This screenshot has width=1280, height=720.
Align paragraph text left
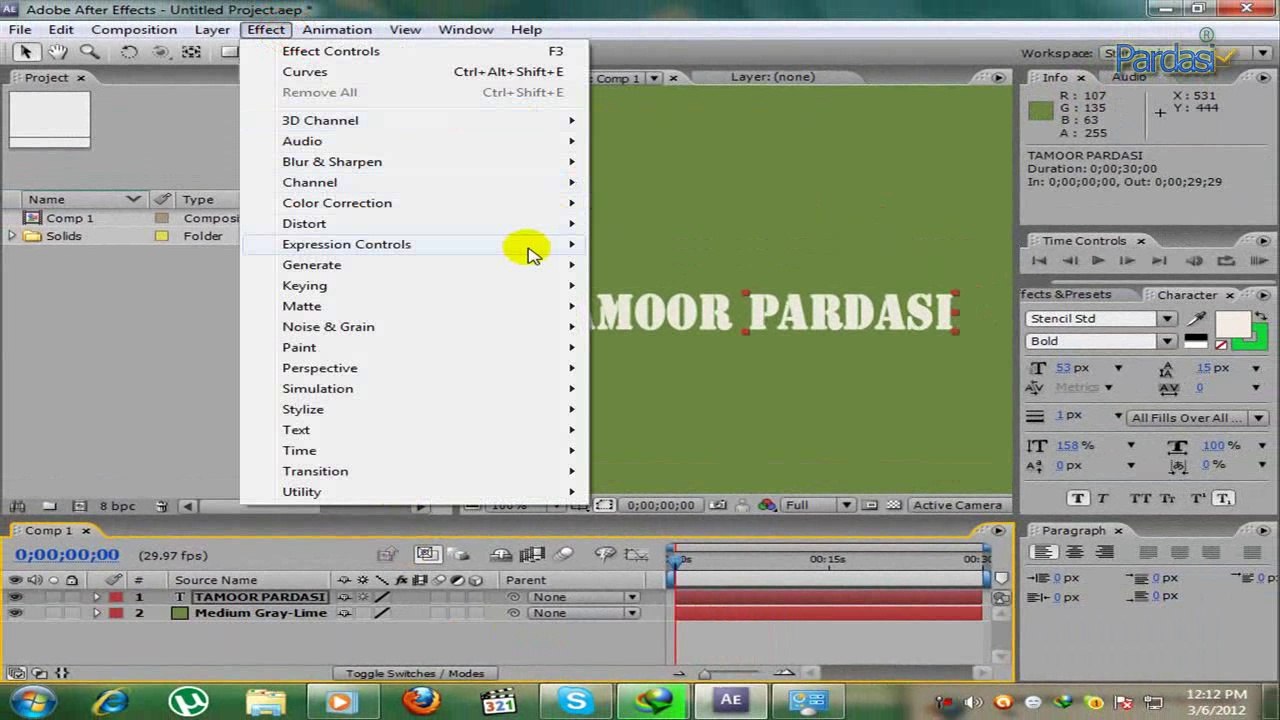point(1044,552)
